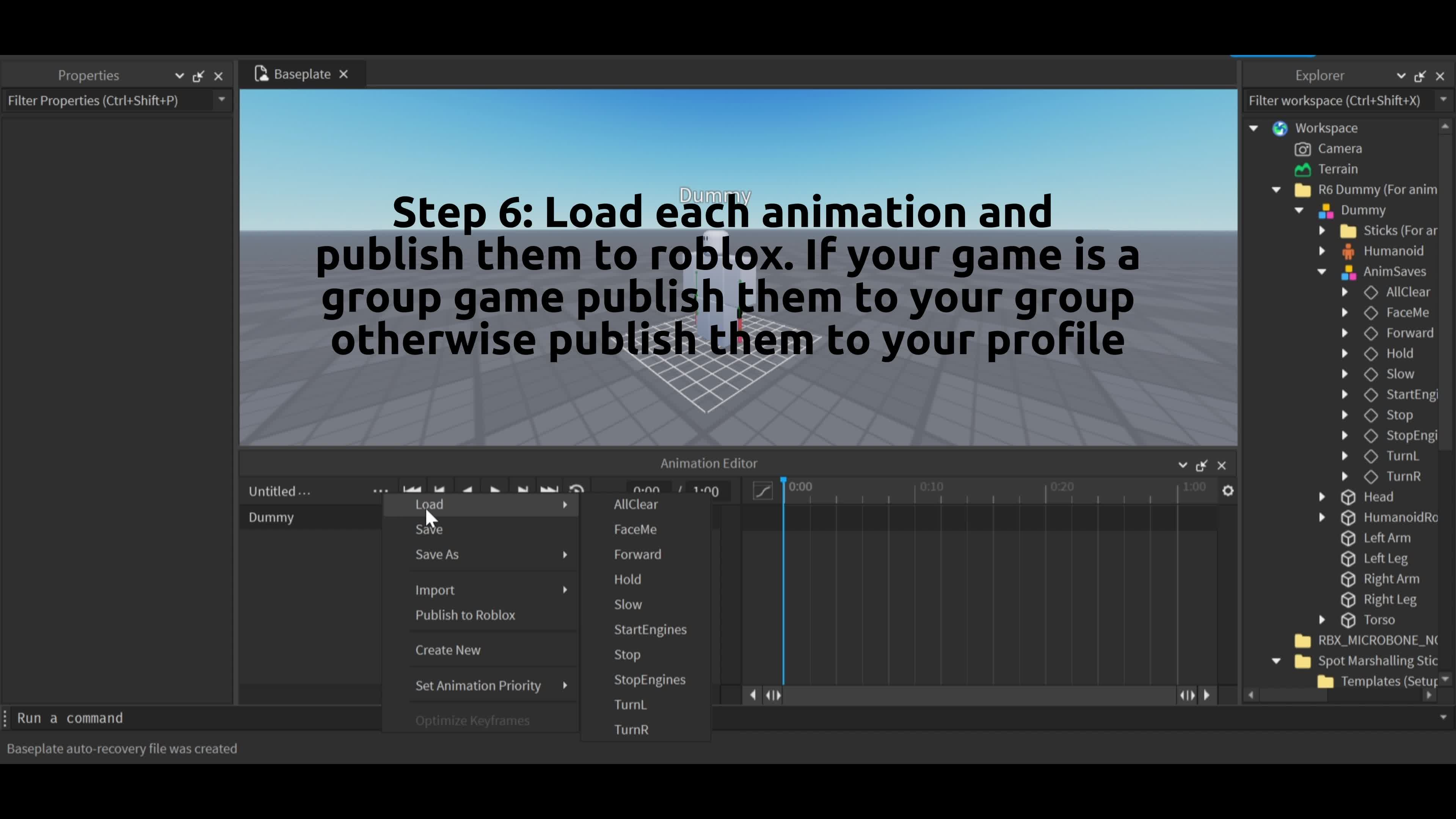Undock the Properties panel
Screen dimensions: 1456x819
tap(198, 76)
